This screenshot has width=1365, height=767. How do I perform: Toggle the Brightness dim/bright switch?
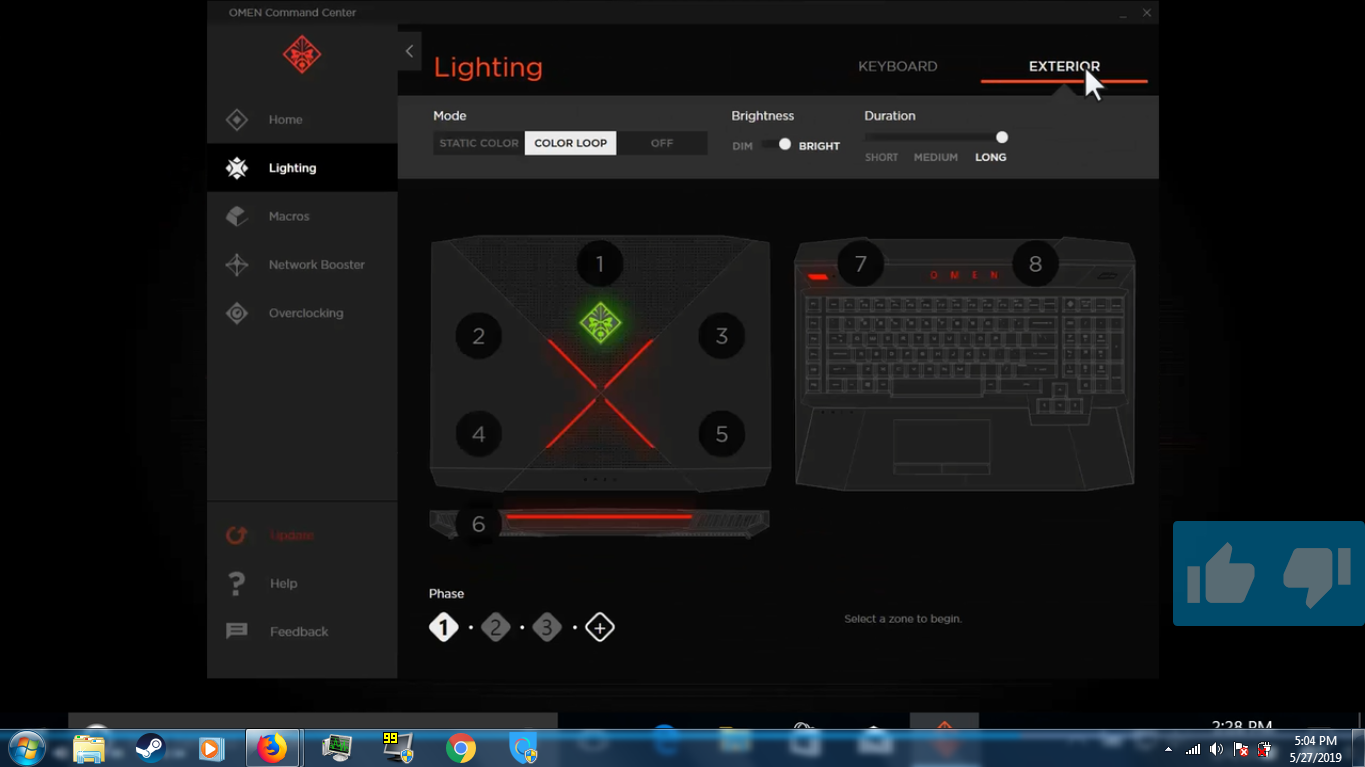777,145
